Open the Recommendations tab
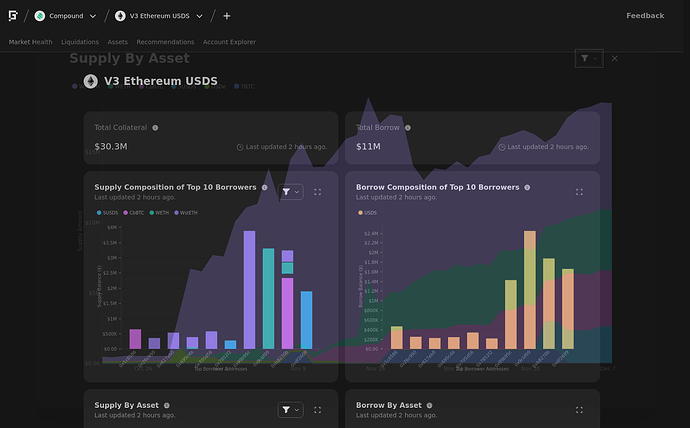This screenshot has width=690, height=428. [165, 42]
